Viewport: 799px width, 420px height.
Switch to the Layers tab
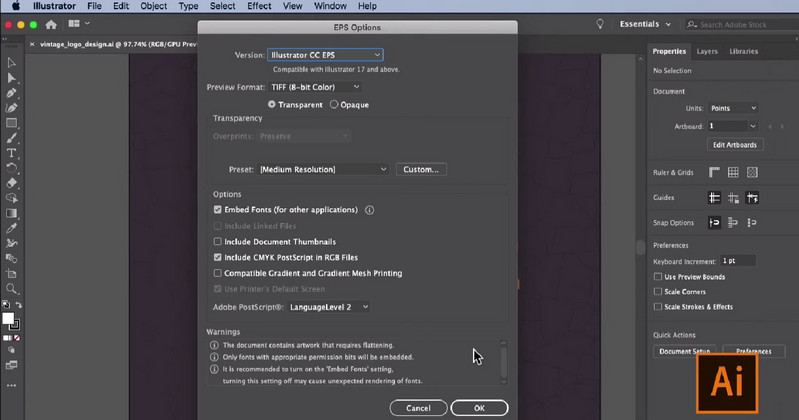[707, 51]
